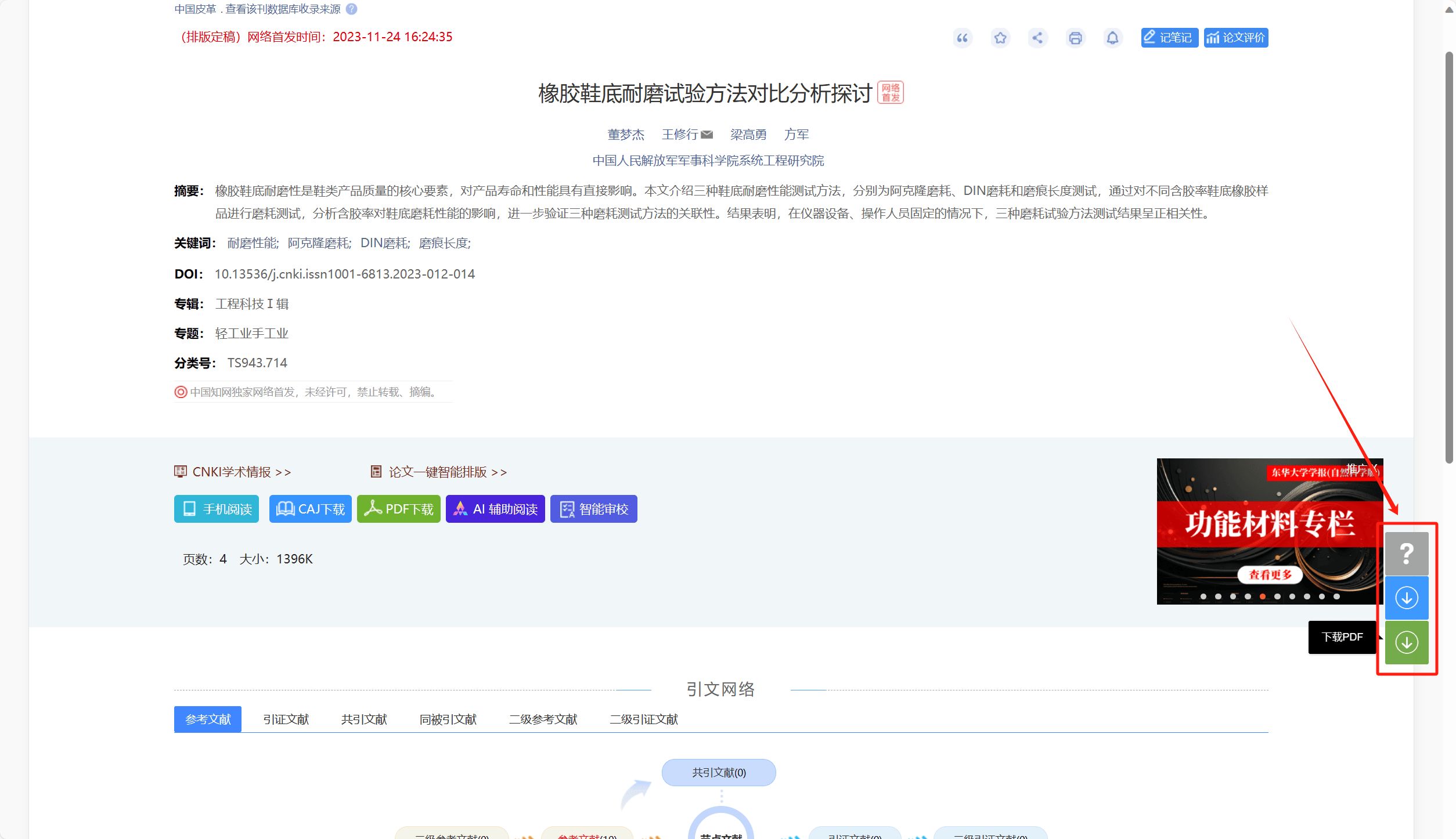This screenshot has width=1456, height=839.
Task: Click the green circular download arrow
Action: click(1406, 642)
